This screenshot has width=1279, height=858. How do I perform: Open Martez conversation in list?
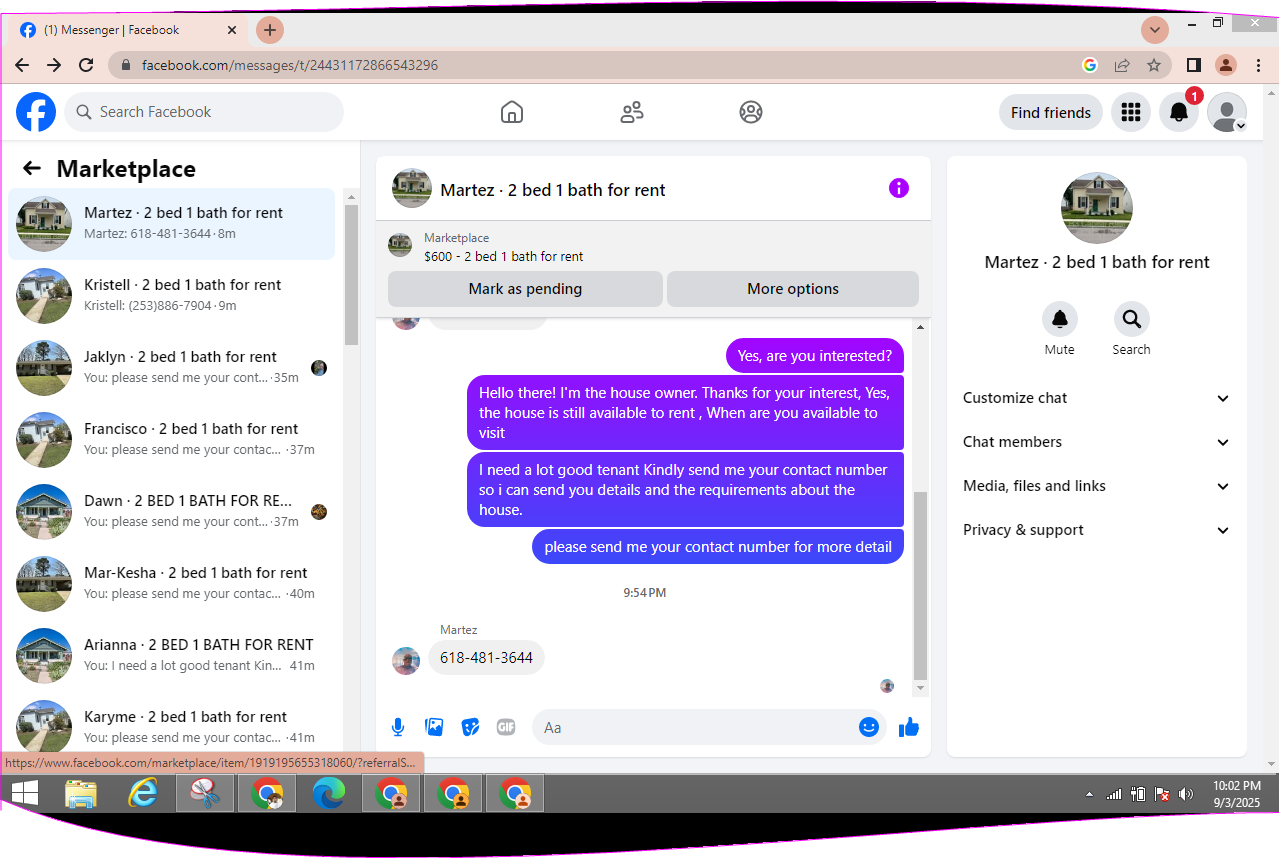pos(172,223)
